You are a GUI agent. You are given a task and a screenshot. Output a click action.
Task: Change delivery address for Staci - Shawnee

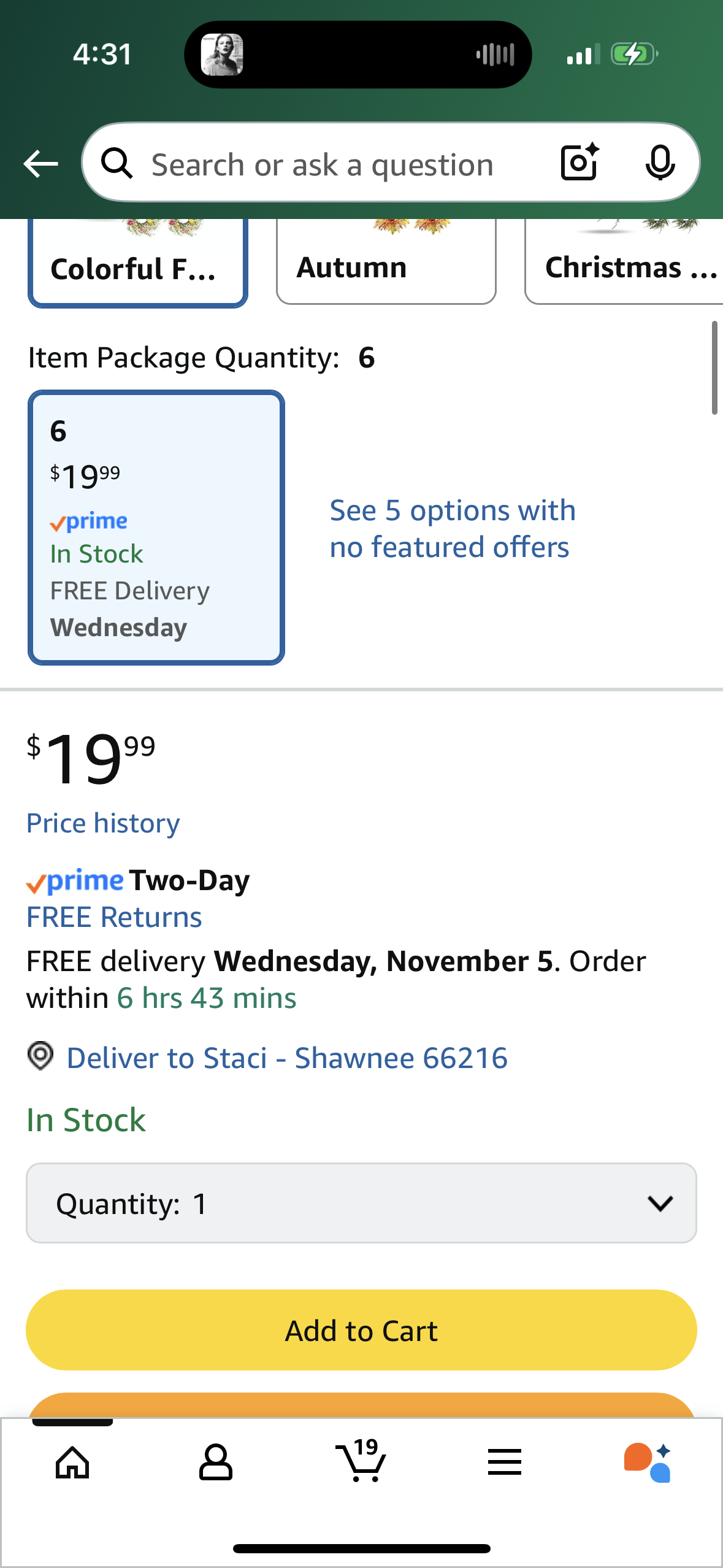tap(287, 1058)
